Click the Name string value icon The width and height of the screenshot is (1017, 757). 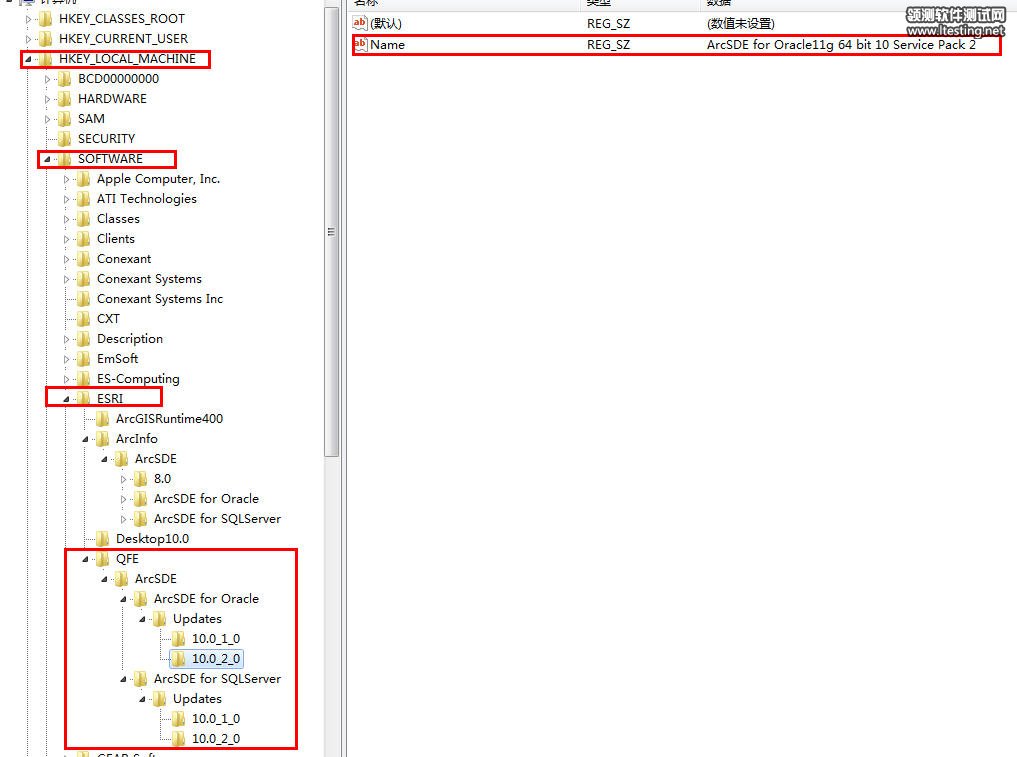[361, 44]
